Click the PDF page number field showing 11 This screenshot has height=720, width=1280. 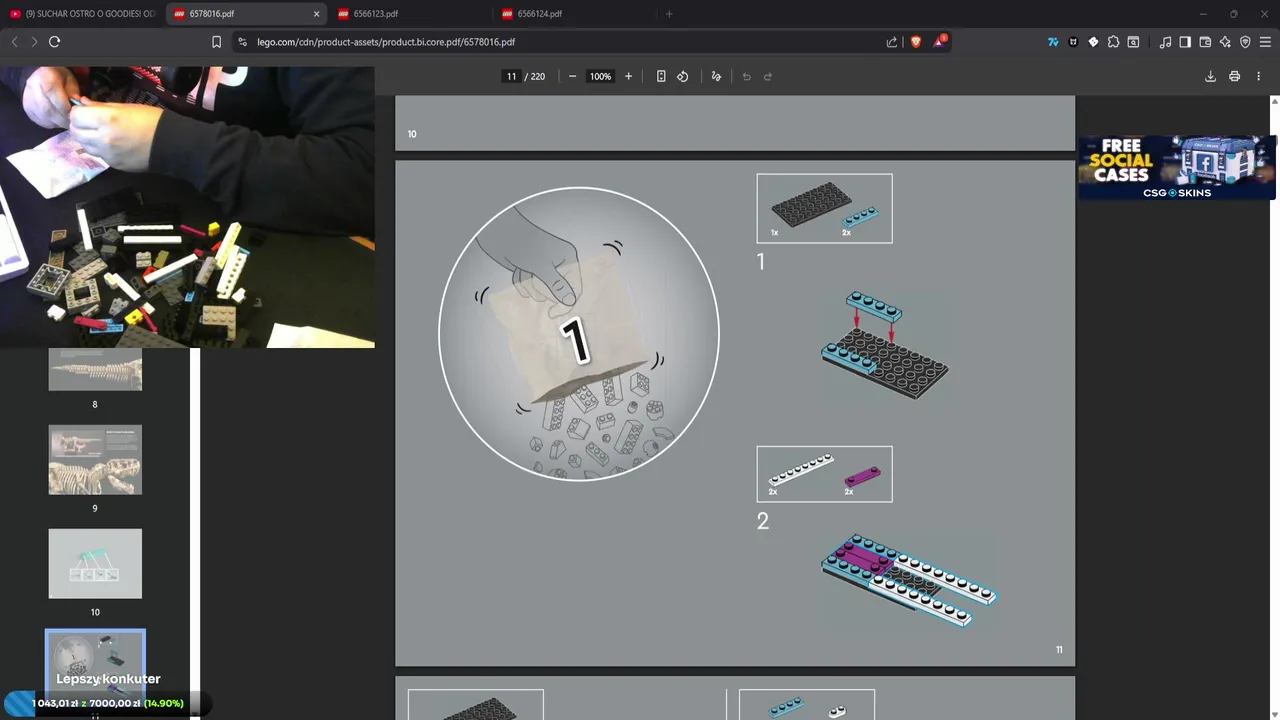511,76
